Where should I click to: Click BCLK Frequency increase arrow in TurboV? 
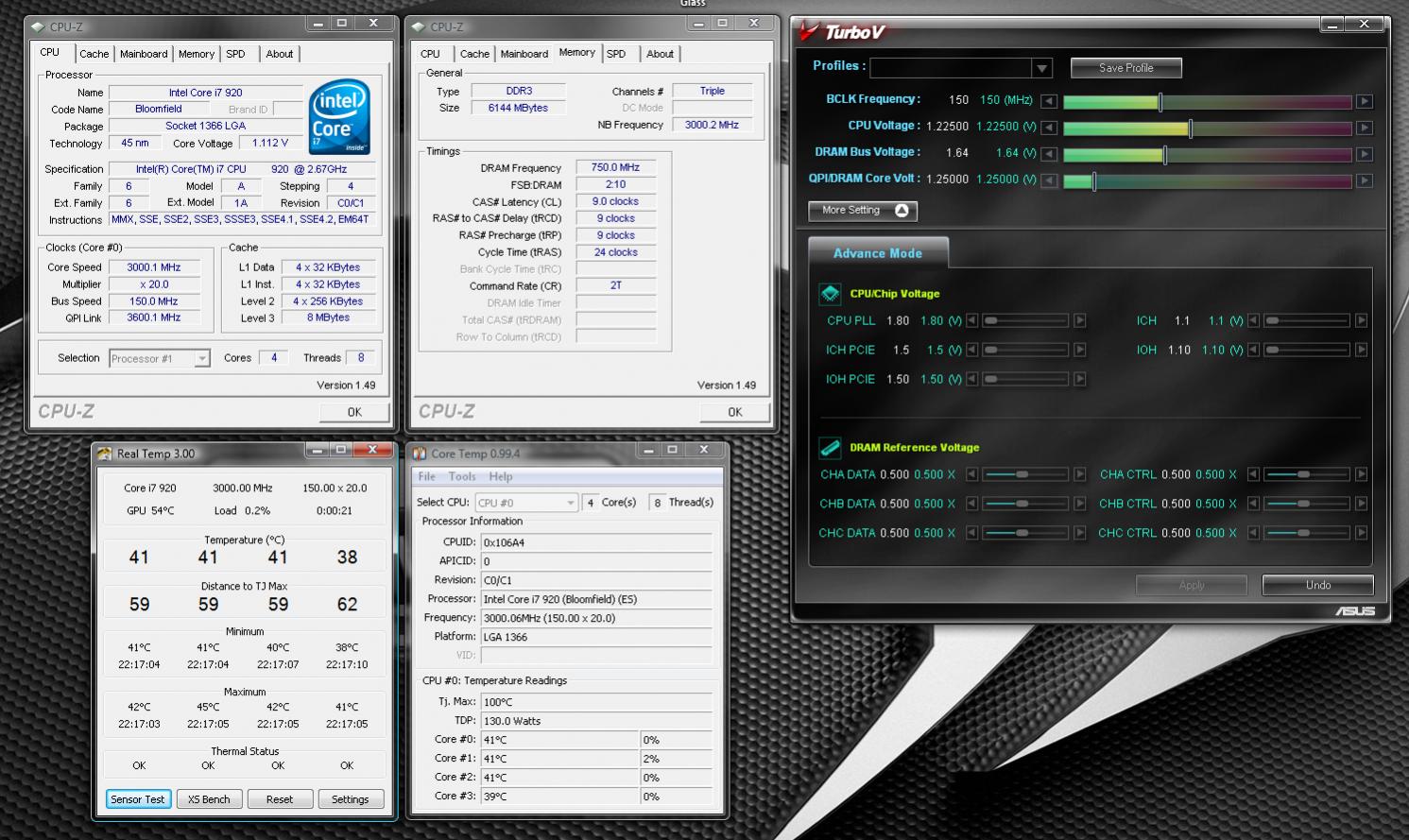(1364, 101)
